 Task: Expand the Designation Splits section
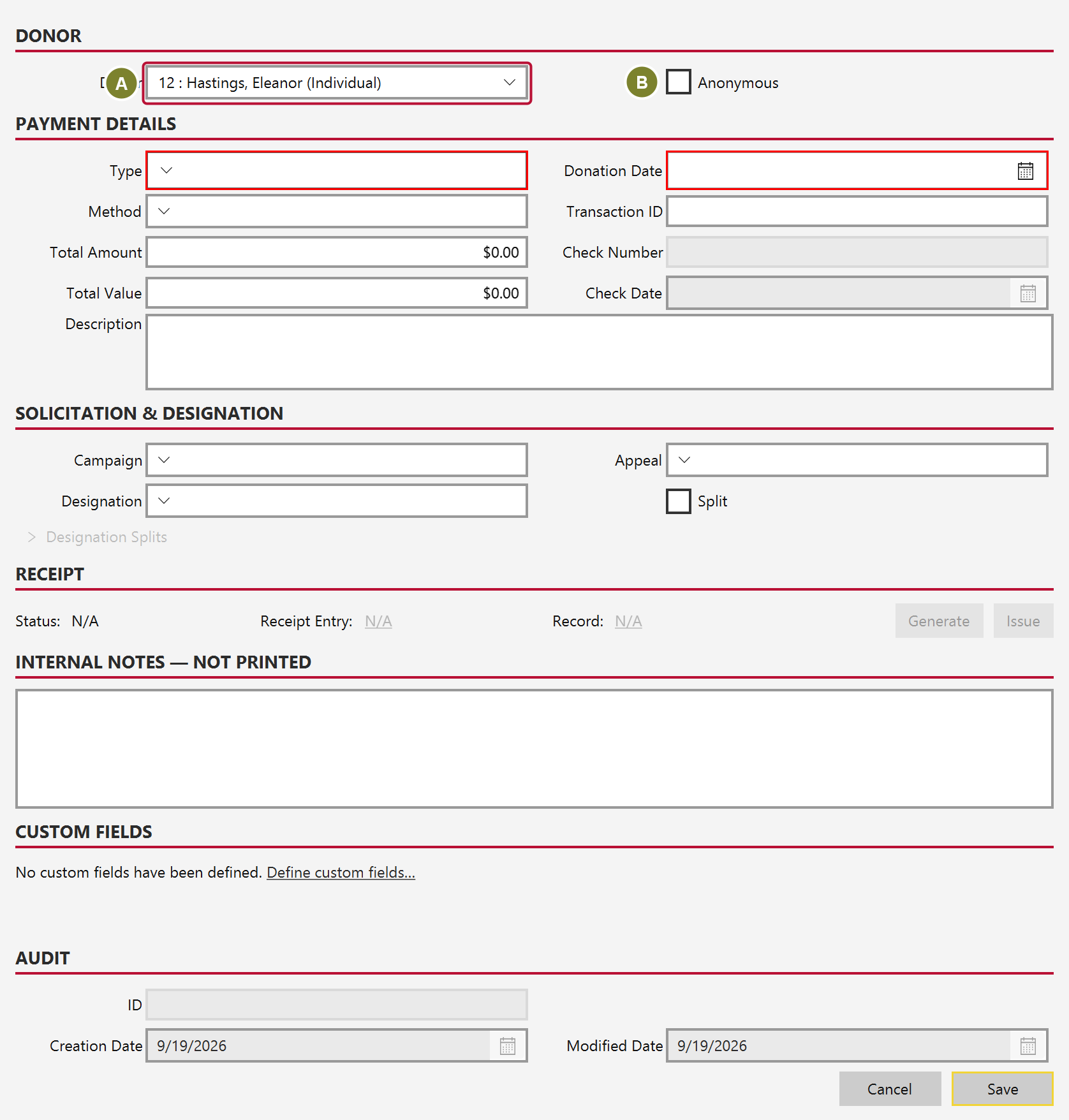pyautogui.click(x=97, y=537)
